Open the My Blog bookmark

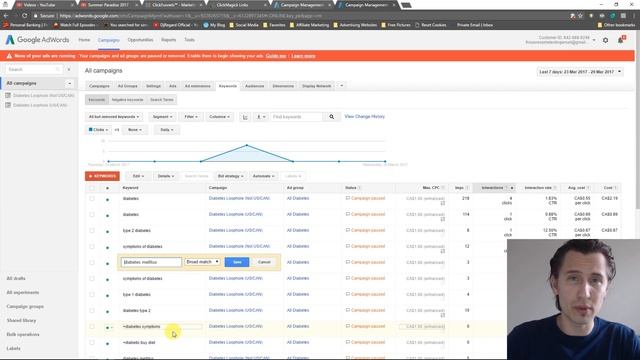214,25
